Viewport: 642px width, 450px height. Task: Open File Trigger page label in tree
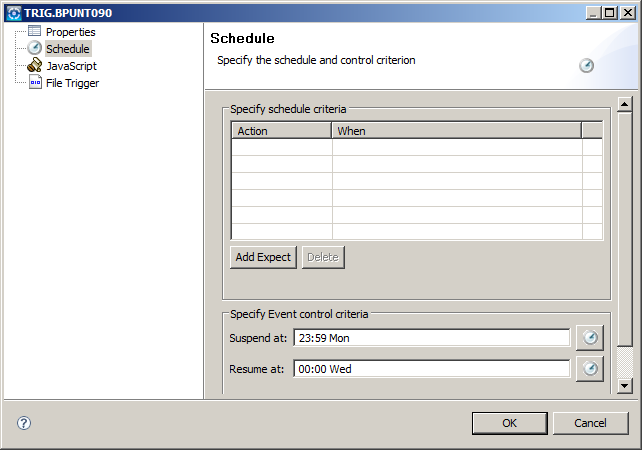[72, 83]
